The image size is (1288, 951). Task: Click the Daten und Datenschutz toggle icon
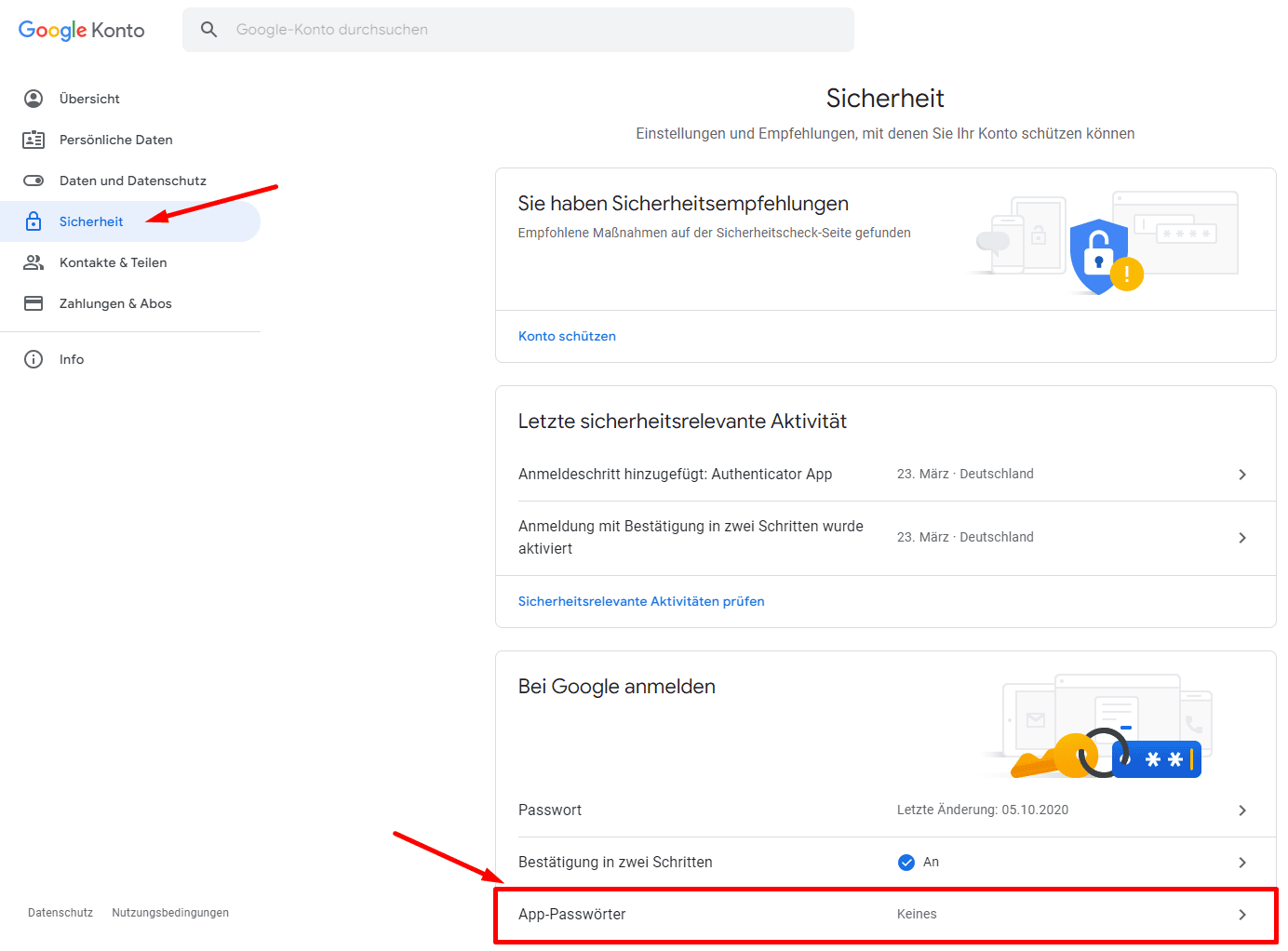[34, 181]
